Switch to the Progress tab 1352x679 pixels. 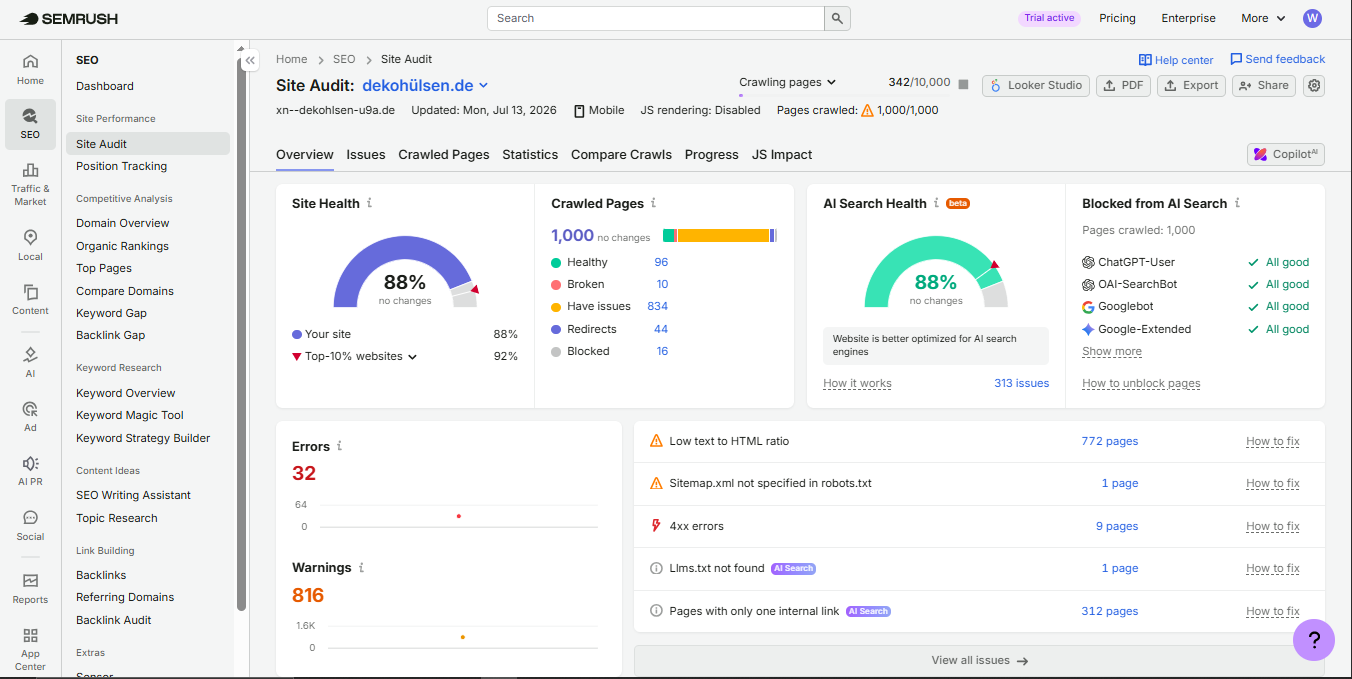(x=712, y=154)
